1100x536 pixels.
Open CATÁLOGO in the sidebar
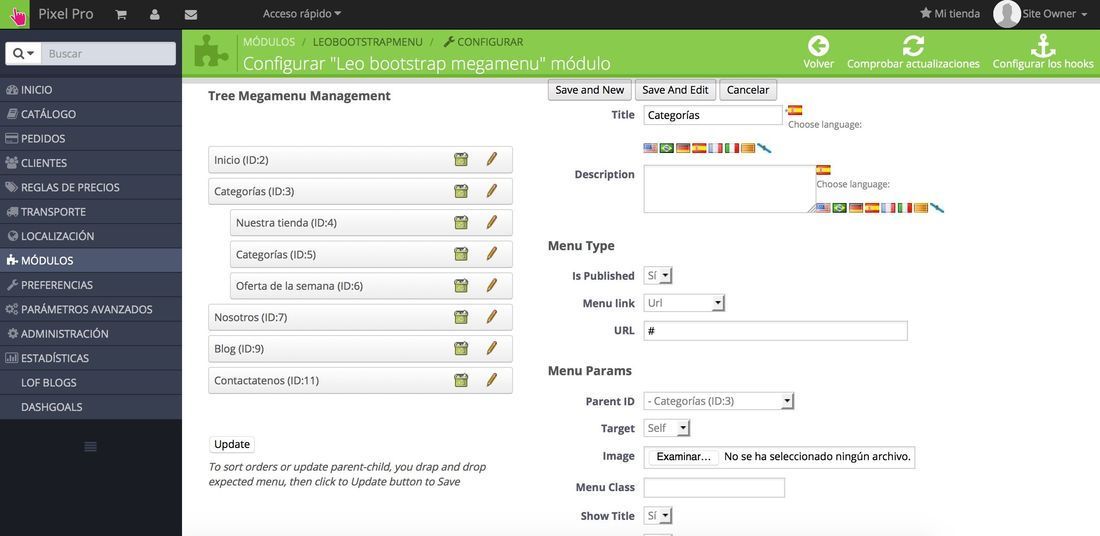90,114
